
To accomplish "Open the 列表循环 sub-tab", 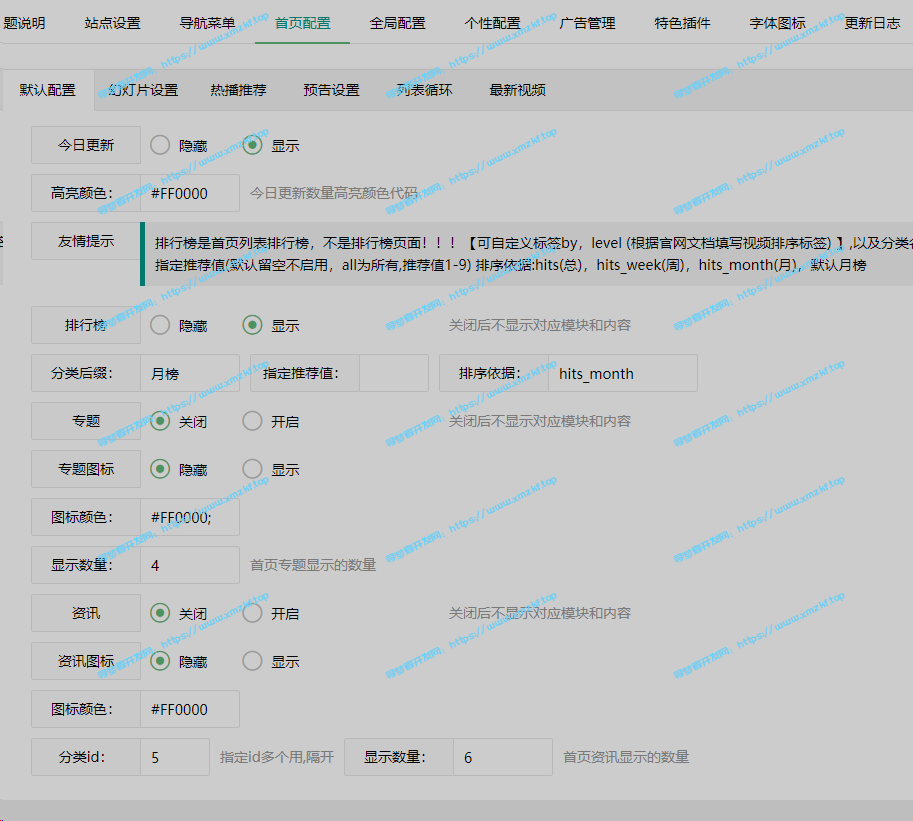I will [x=424, y=90].
